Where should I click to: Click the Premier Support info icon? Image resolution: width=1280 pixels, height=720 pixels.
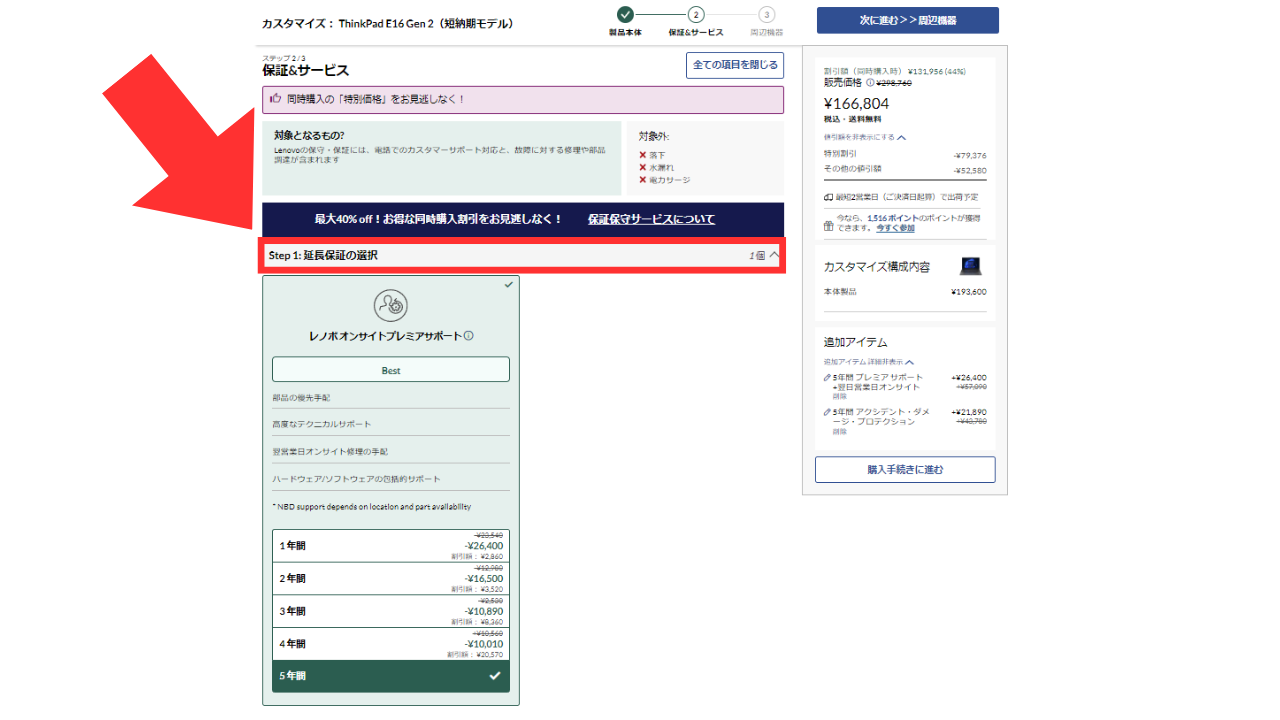pos(469,336)
